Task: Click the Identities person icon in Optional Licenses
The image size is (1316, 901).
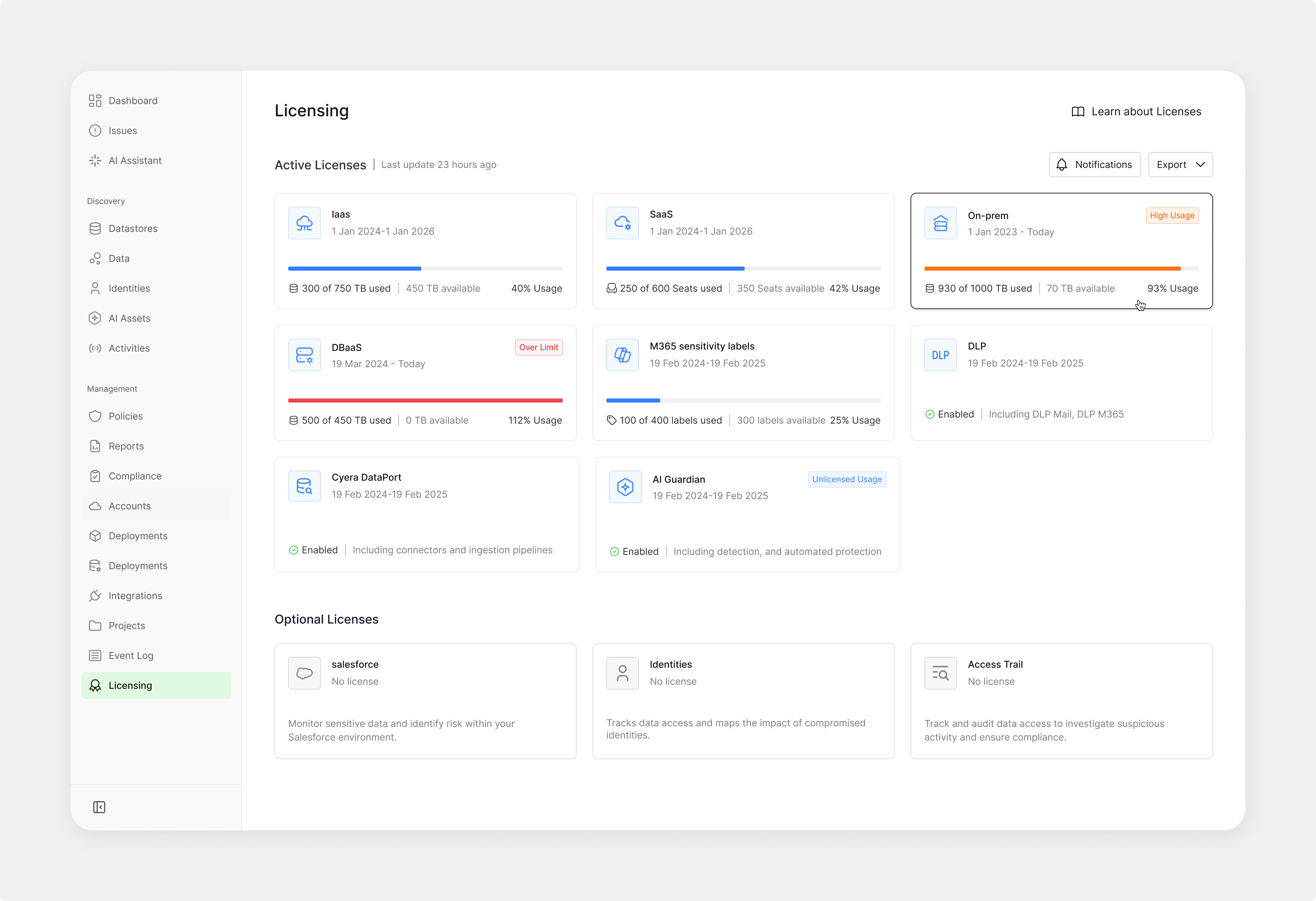Action: click(622, 673)
